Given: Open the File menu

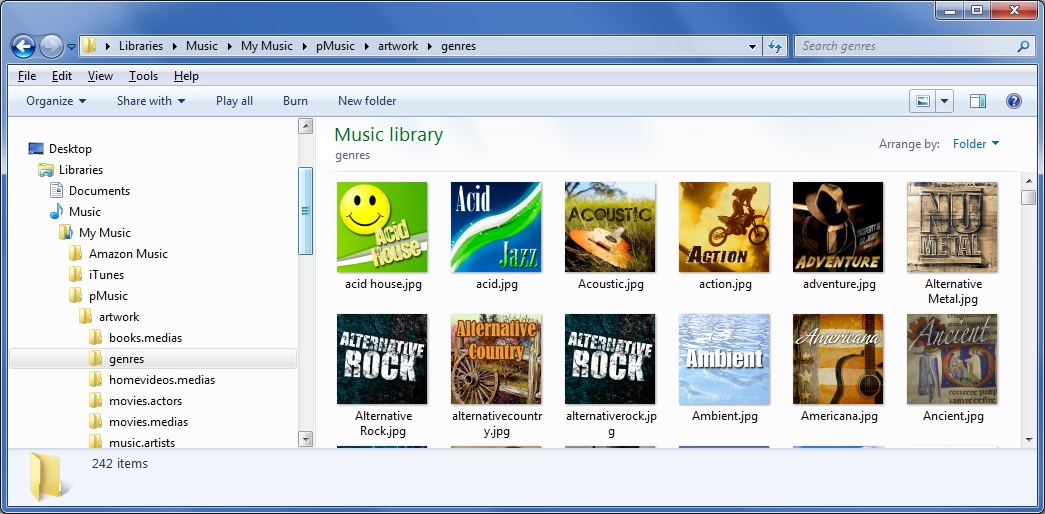Looking at the screenshot, I should [x=27, y=76].
